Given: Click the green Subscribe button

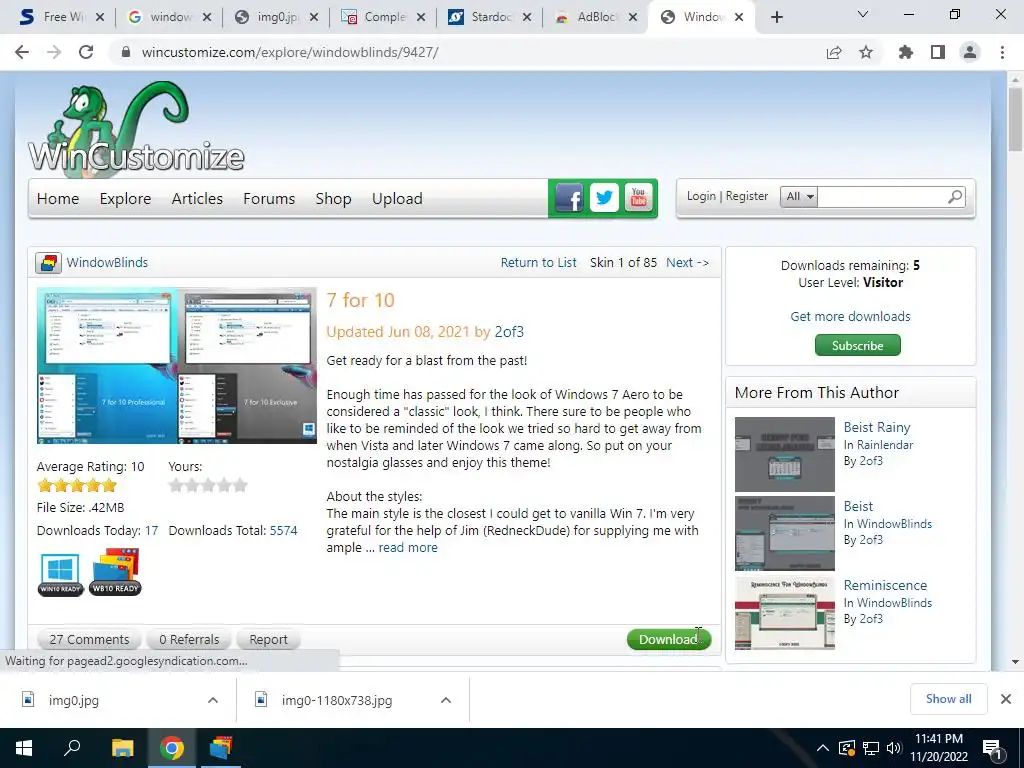Looking at the screenshot, I should pos(857,345).
